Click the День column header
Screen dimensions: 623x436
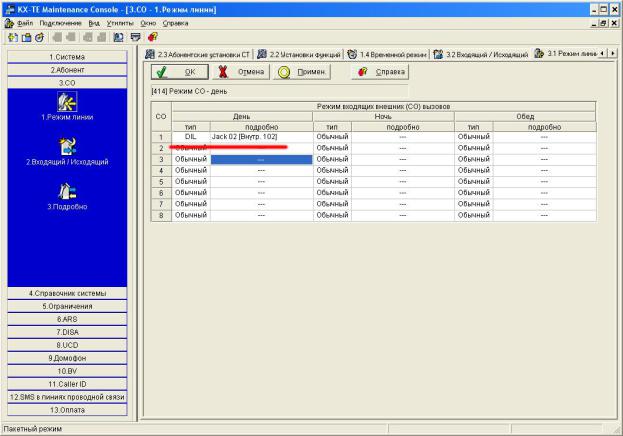pos(242,116)
